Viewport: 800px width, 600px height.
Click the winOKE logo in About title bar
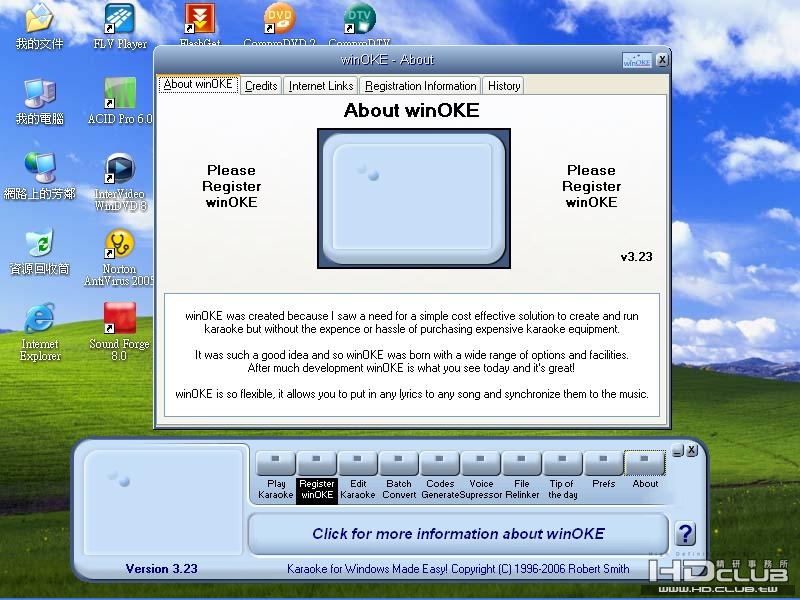(637, 60)
